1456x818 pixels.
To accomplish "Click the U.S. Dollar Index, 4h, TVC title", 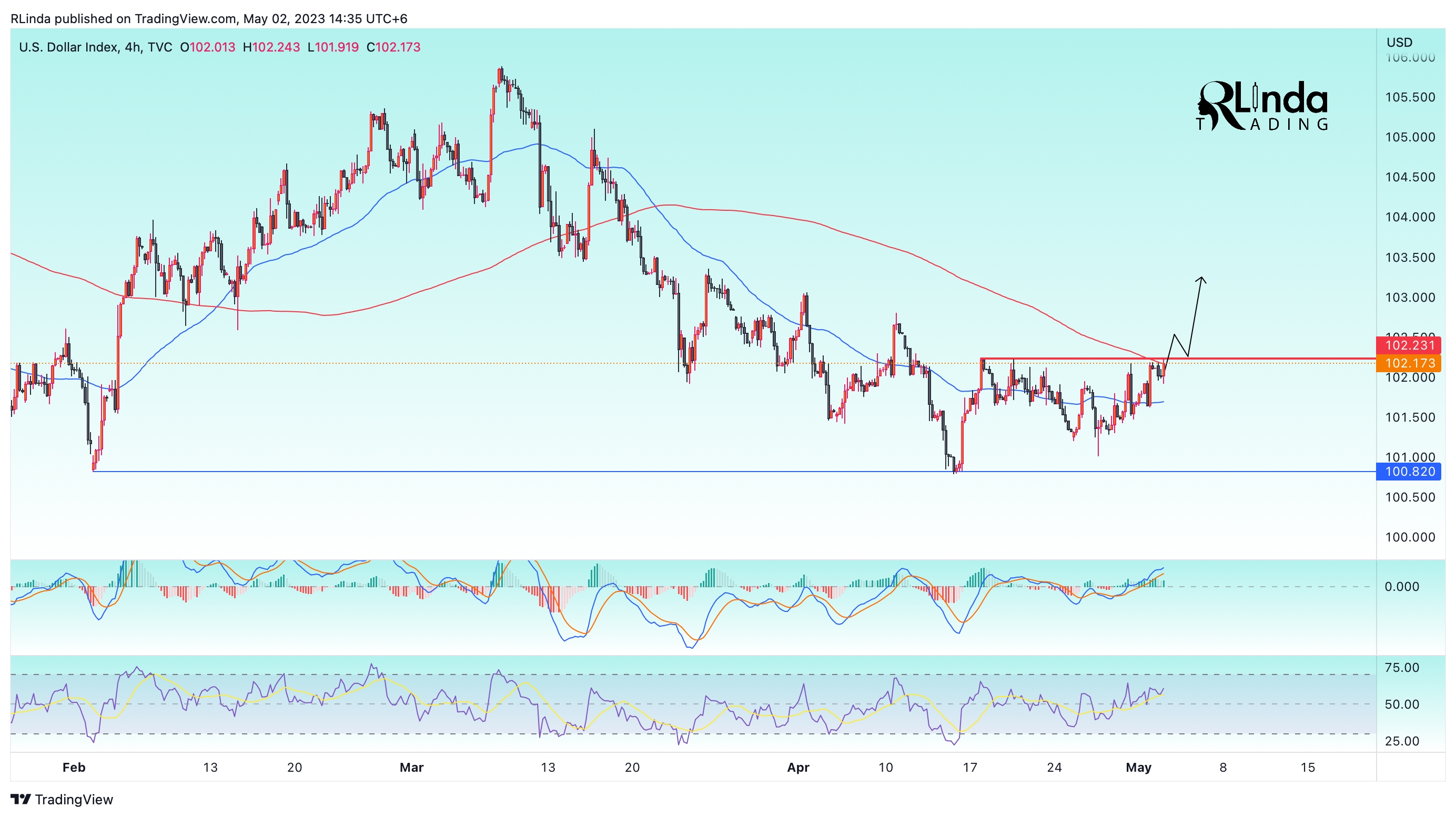I will [96, 47].
